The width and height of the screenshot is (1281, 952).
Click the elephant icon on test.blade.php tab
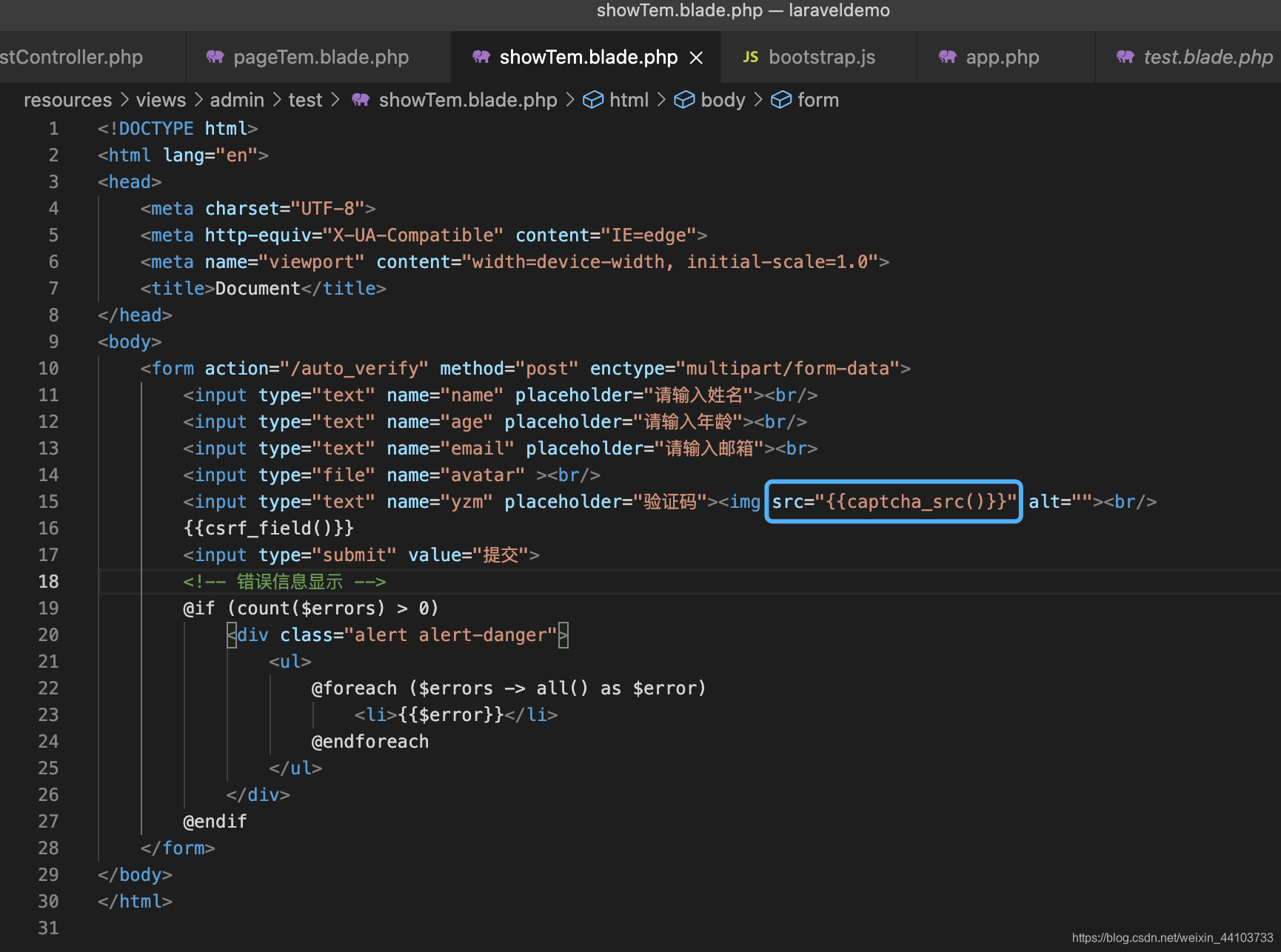click(1126, 57)
